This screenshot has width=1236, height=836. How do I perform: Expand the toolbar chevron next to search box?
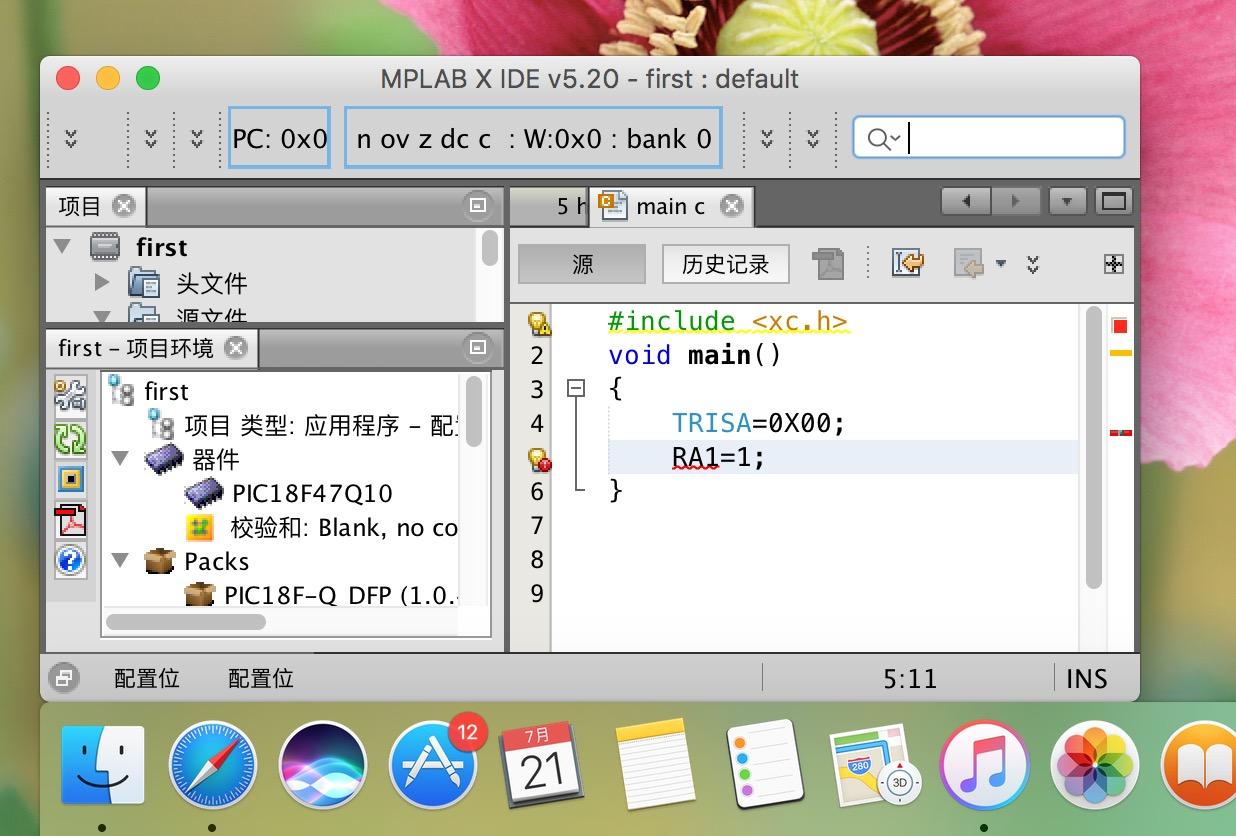pyautogui.click(x=813, y=138)
